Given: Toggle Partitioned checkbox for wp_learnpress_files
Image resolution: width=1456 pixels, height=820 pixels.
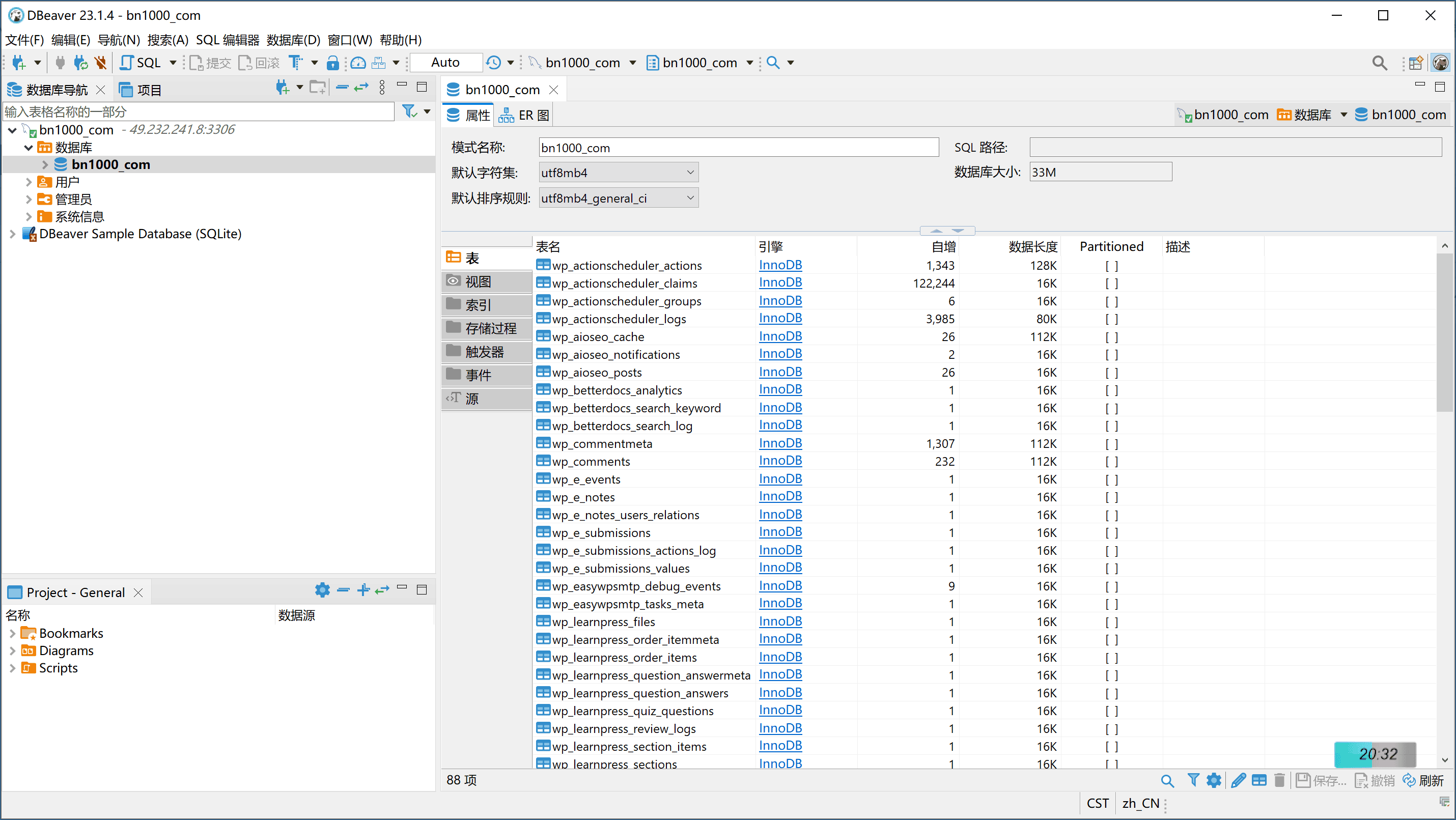Looking at the screenshot, I should click(1111, 622).
